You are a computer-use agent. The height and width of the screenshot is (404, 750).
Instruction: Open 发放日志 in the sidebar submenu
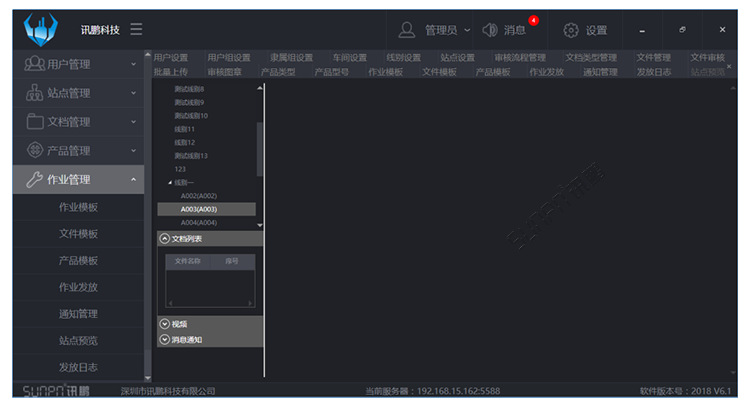click(78, 367)
